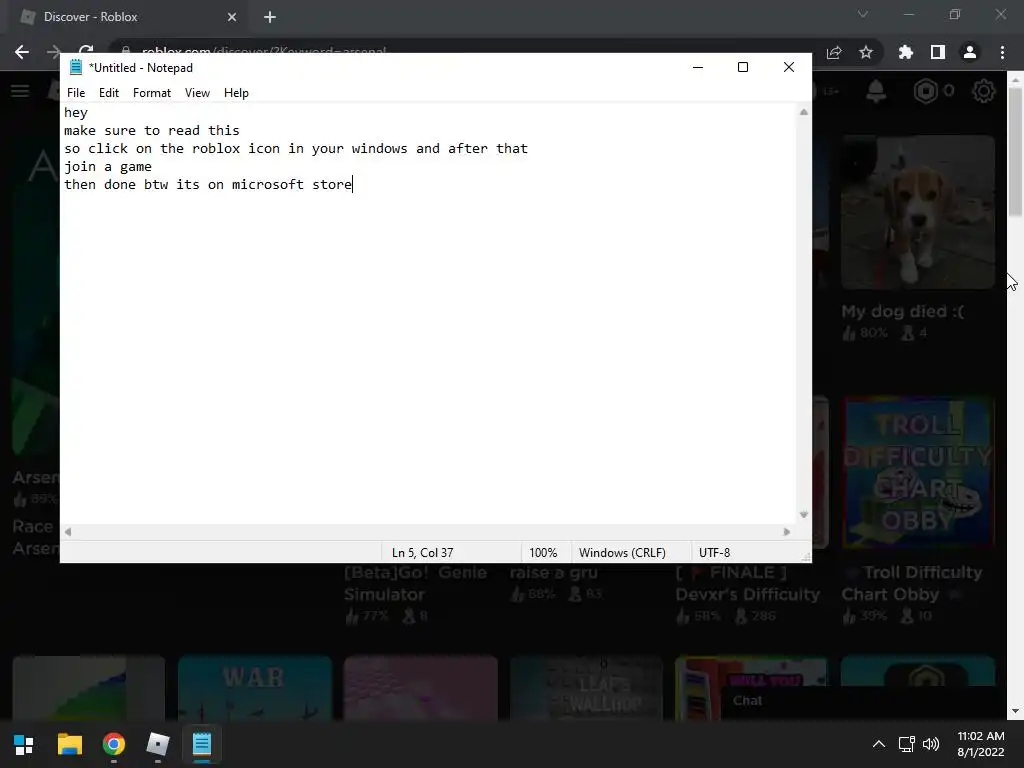Image resolution: width=1024 pixels, height=768 pixels.
Task: Open the Windows Start menu
Action: (24, 744)
